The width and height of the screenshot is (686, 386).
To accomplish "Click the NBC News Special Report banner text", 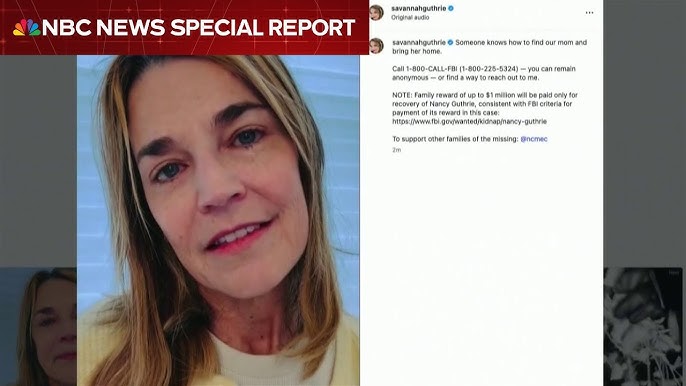I will (198, 28).
